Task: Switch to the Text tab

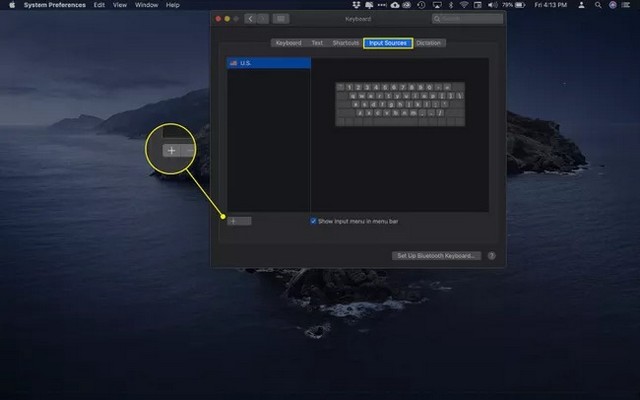Action: tap(317, 43)
